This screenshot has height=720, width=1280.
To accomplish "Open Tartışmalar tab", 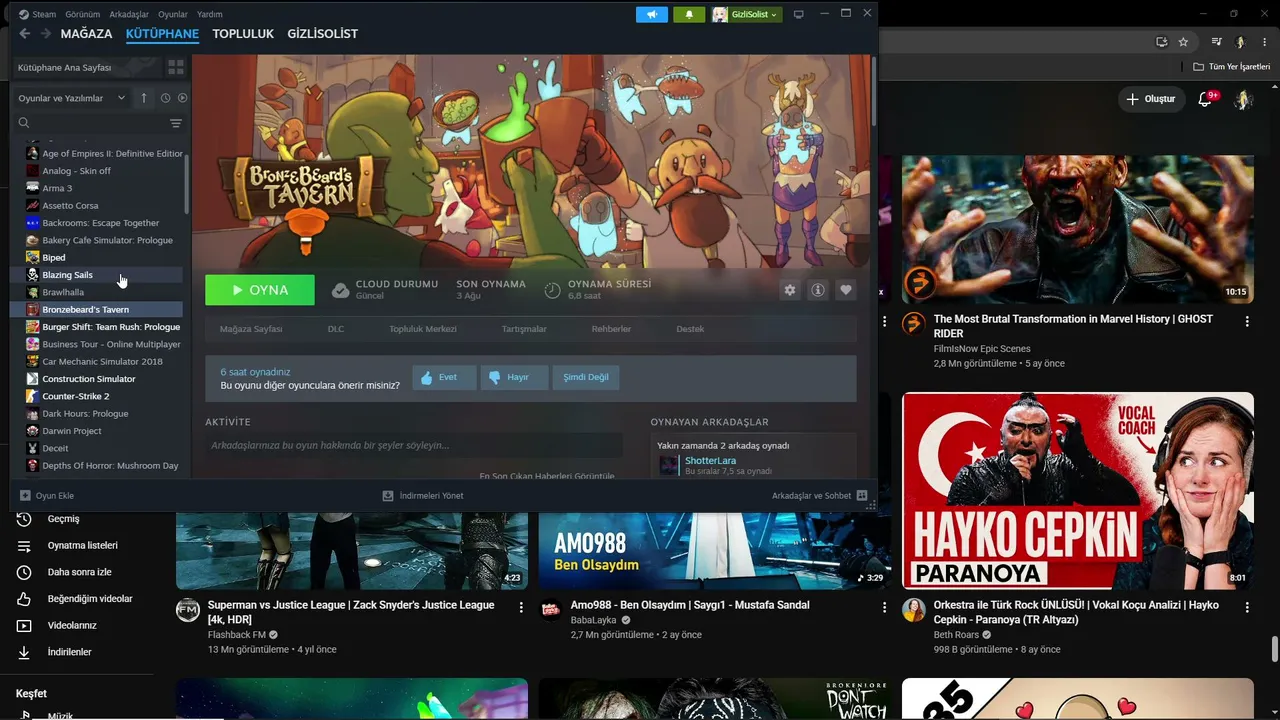I will [x=524, y=329].
